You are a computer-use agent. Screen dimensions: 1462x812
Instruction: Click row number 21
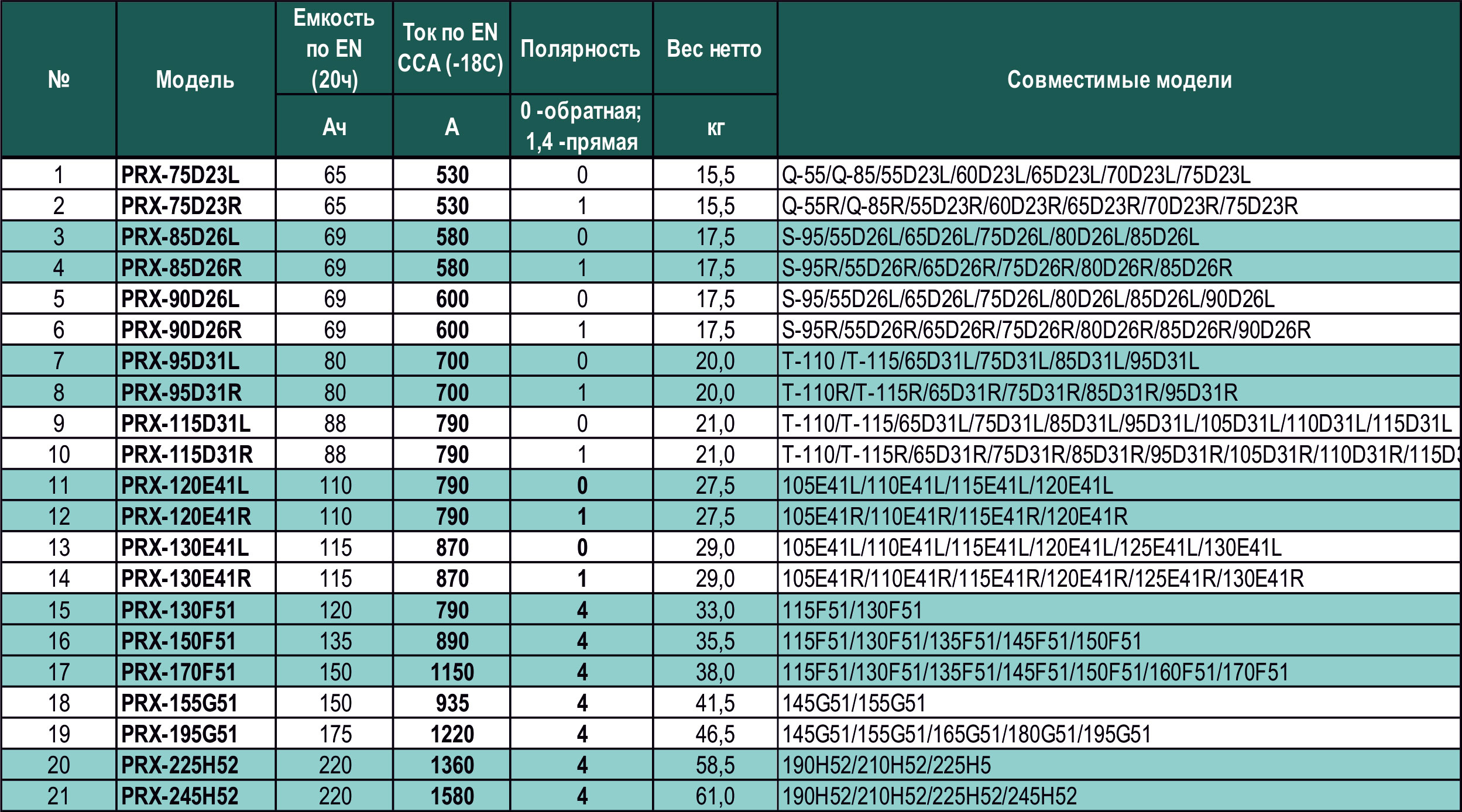tap(59, 796)
